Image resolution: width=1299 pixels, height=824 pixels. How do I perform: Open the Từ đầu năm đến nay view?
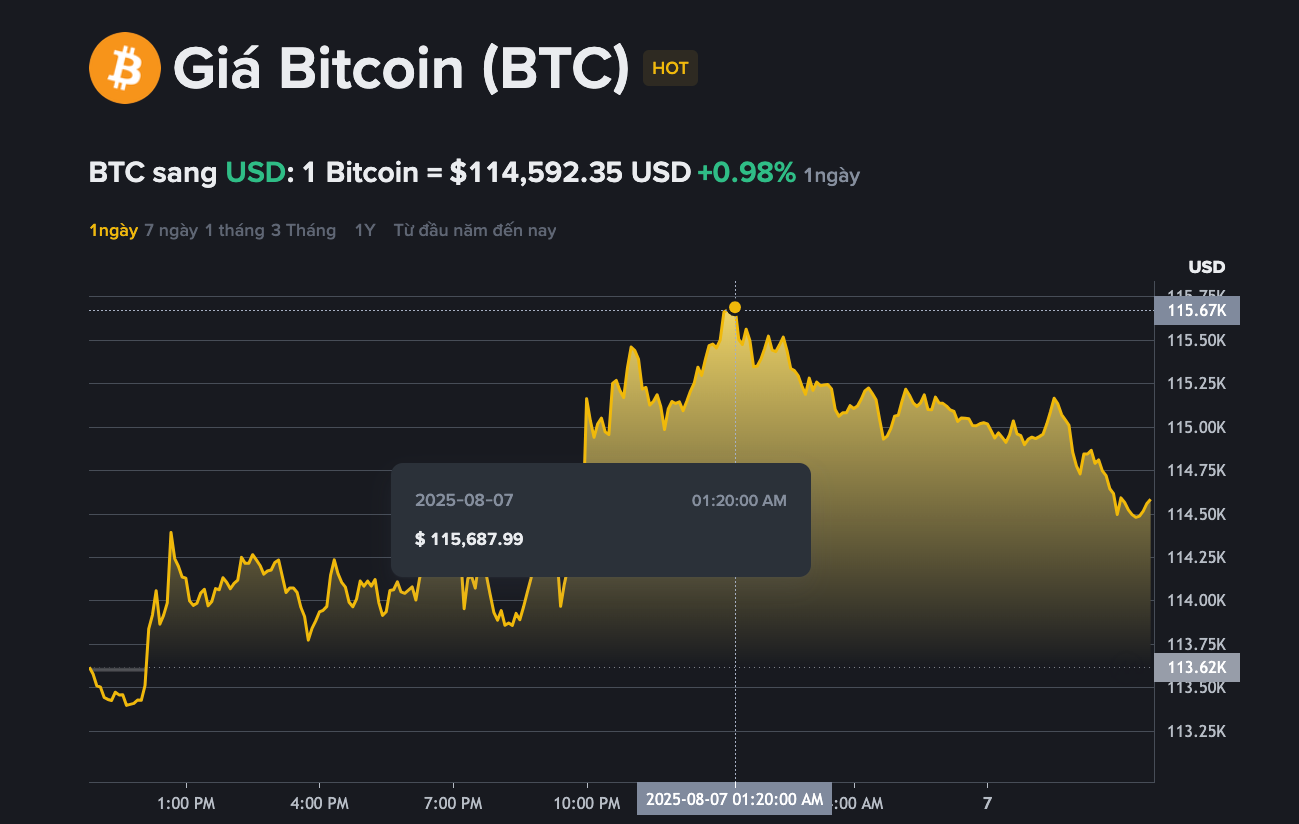pyautogui.click(x=474, y=229)
